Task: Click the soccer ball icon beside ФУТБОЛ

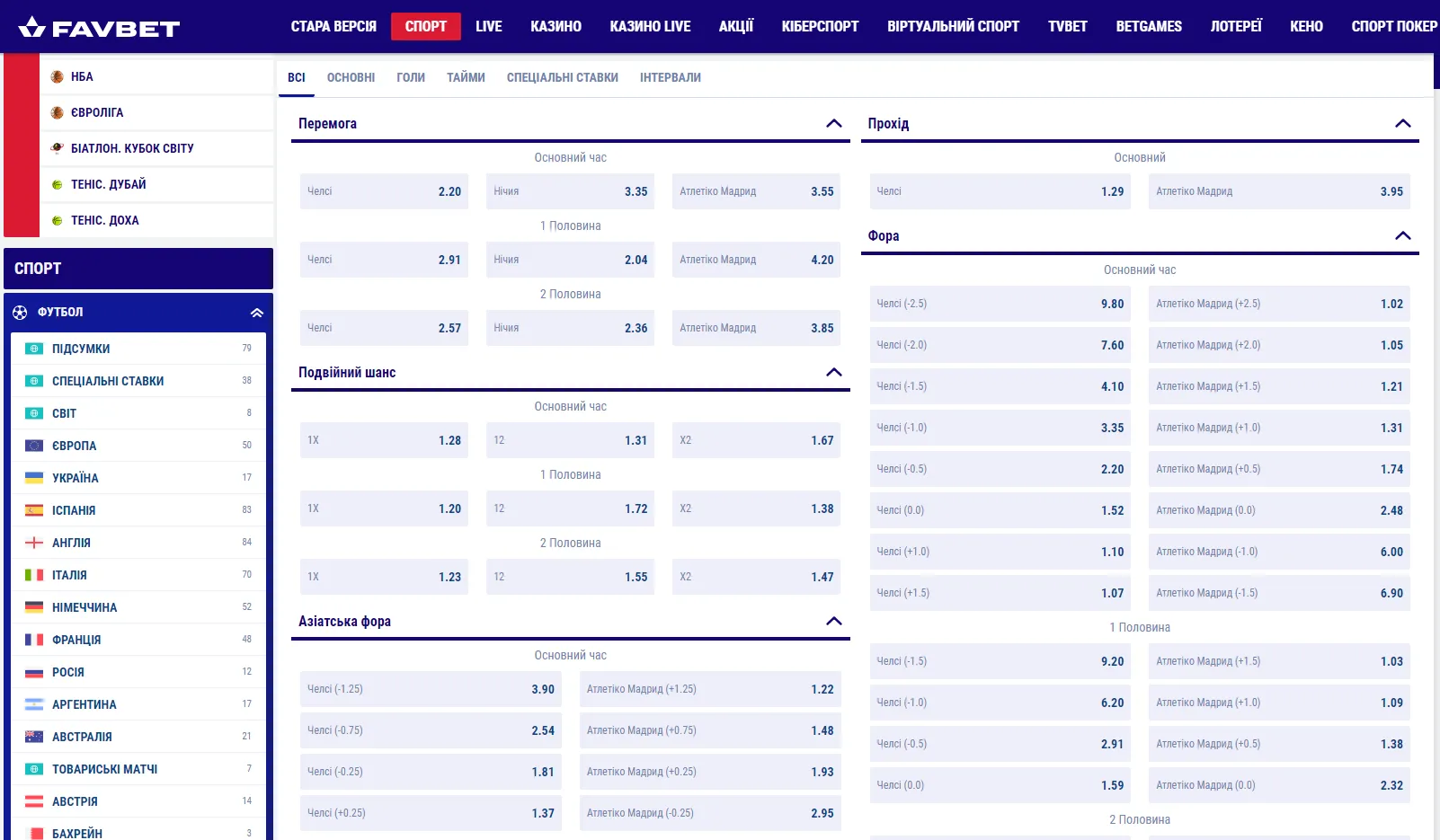Action: [20, 313]
